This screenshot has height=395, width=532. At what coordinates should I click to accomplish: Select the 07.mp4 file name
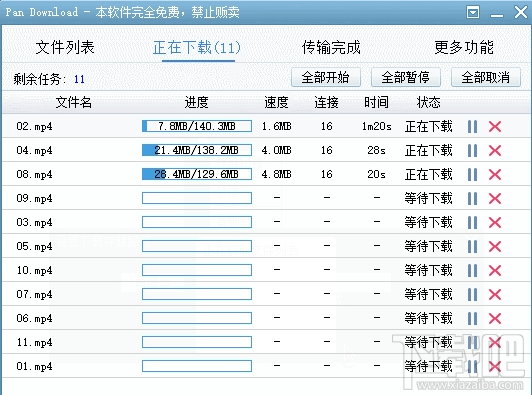[34, 294]
